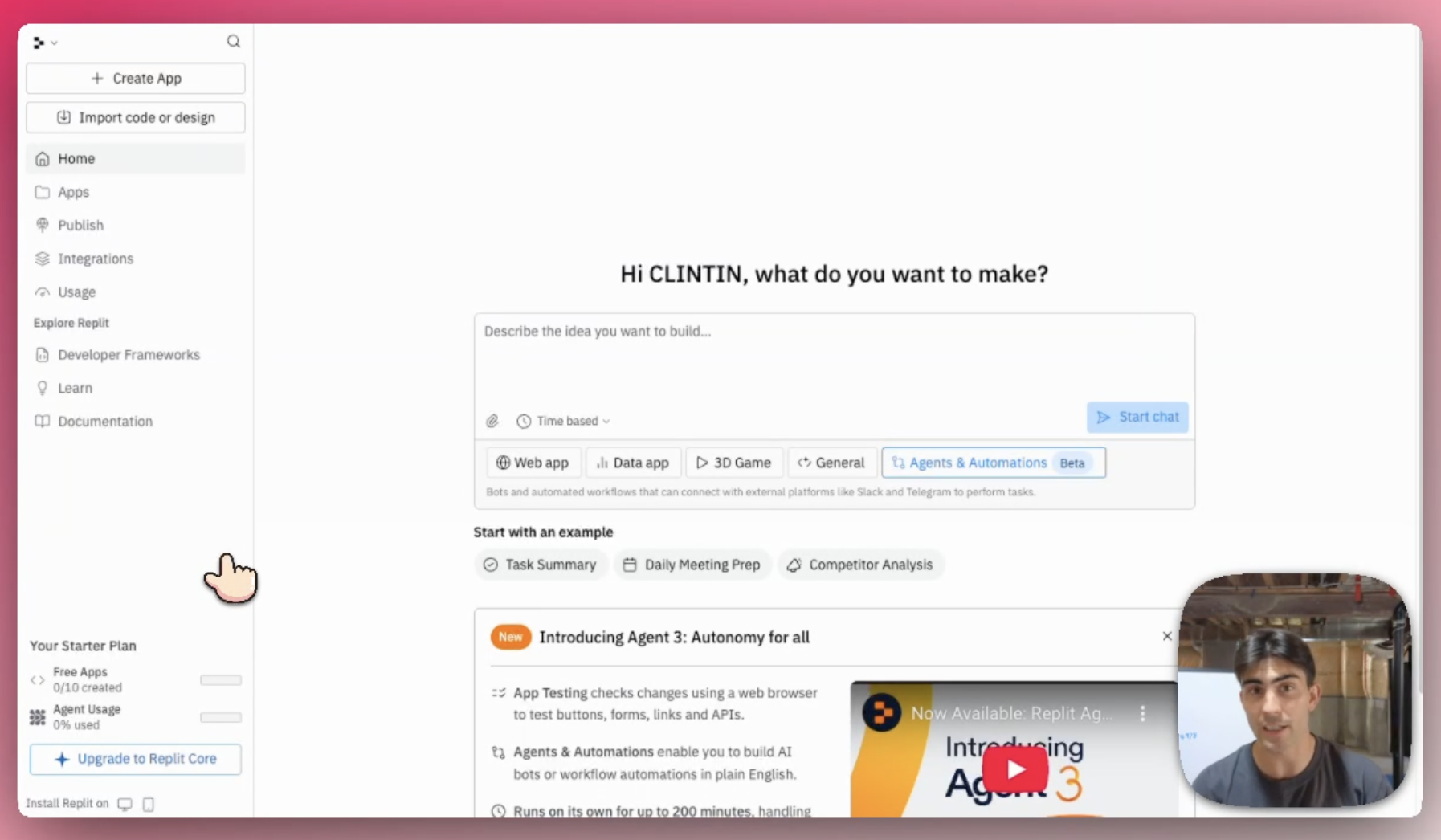This screenshot has width=1441, height=840.
Task: Expand the Time based dropdown
Action: 563,421
